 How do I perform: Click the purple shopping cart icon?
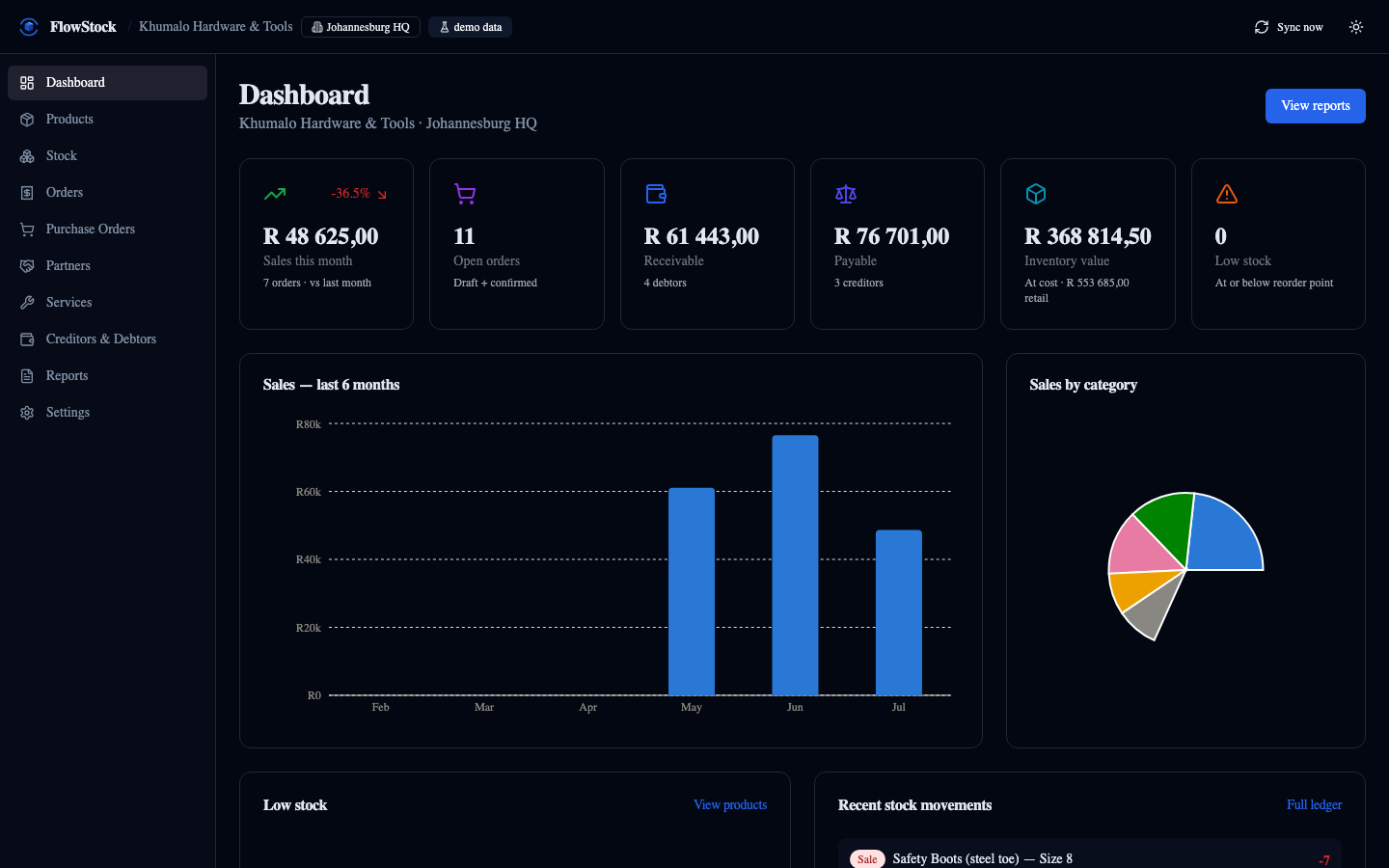pos(465,194)
